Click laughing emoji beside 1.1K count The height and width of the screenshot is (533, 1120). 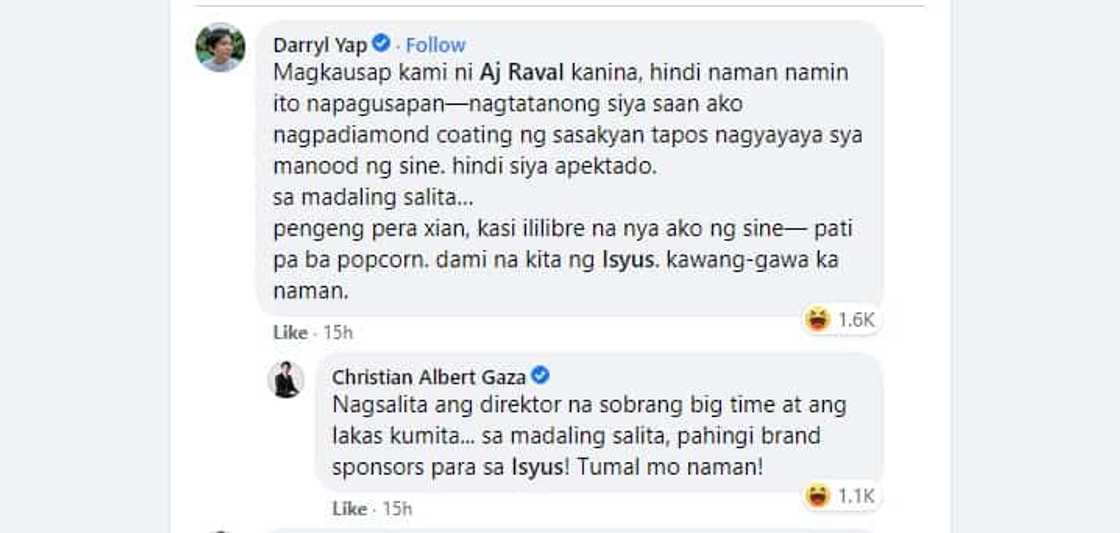coord(818,496)
